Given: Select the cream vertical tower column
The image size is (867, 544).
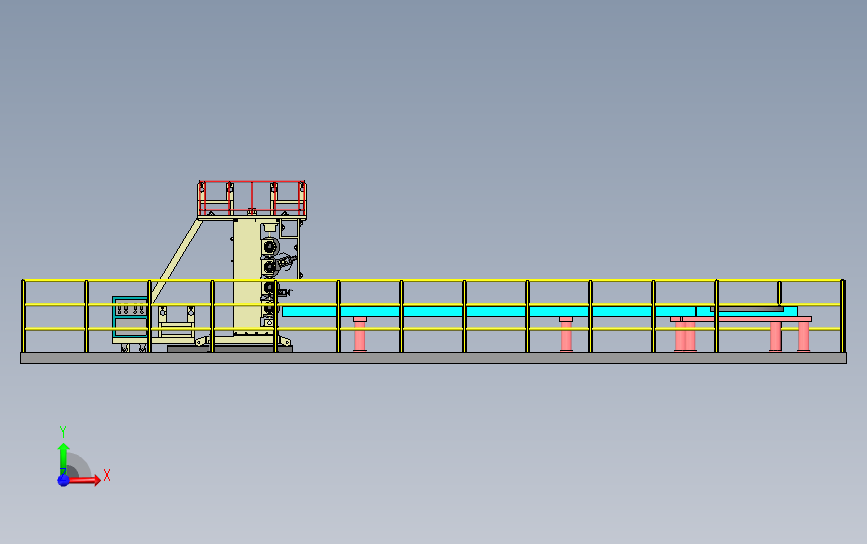Looking at the screenshot, I should point(247,277).
